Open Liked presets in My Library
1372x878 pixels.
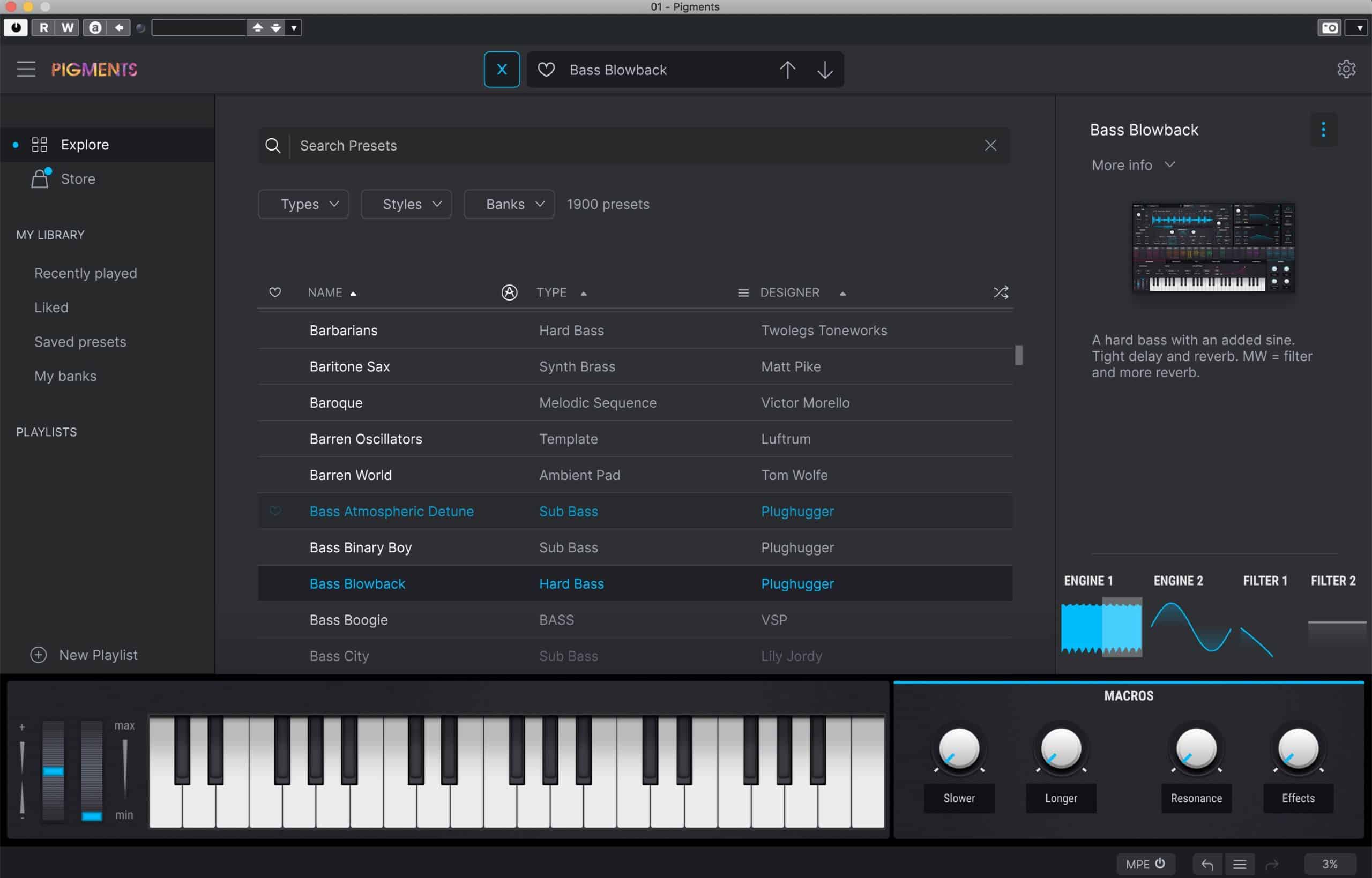pyautogui.click(x=51, y=307)
